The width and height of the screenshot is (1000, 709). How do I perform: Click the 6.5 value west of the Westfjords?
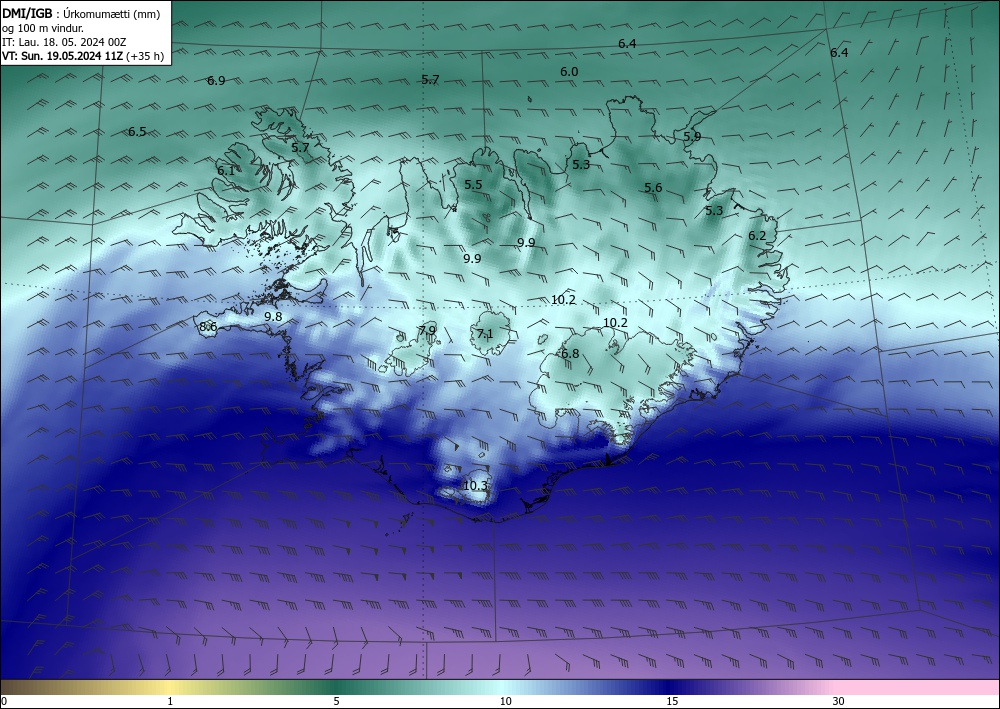pos(137,132)
